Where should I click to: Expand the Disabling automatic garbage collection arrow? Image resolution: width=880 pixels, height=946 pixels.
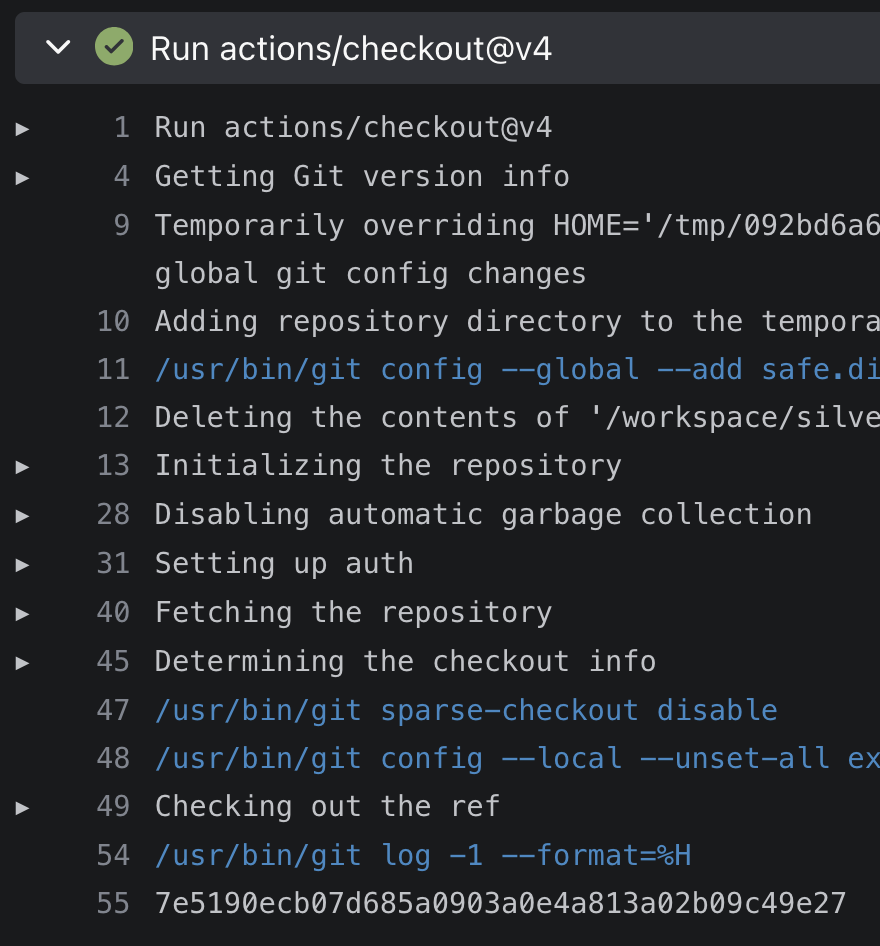22,516
